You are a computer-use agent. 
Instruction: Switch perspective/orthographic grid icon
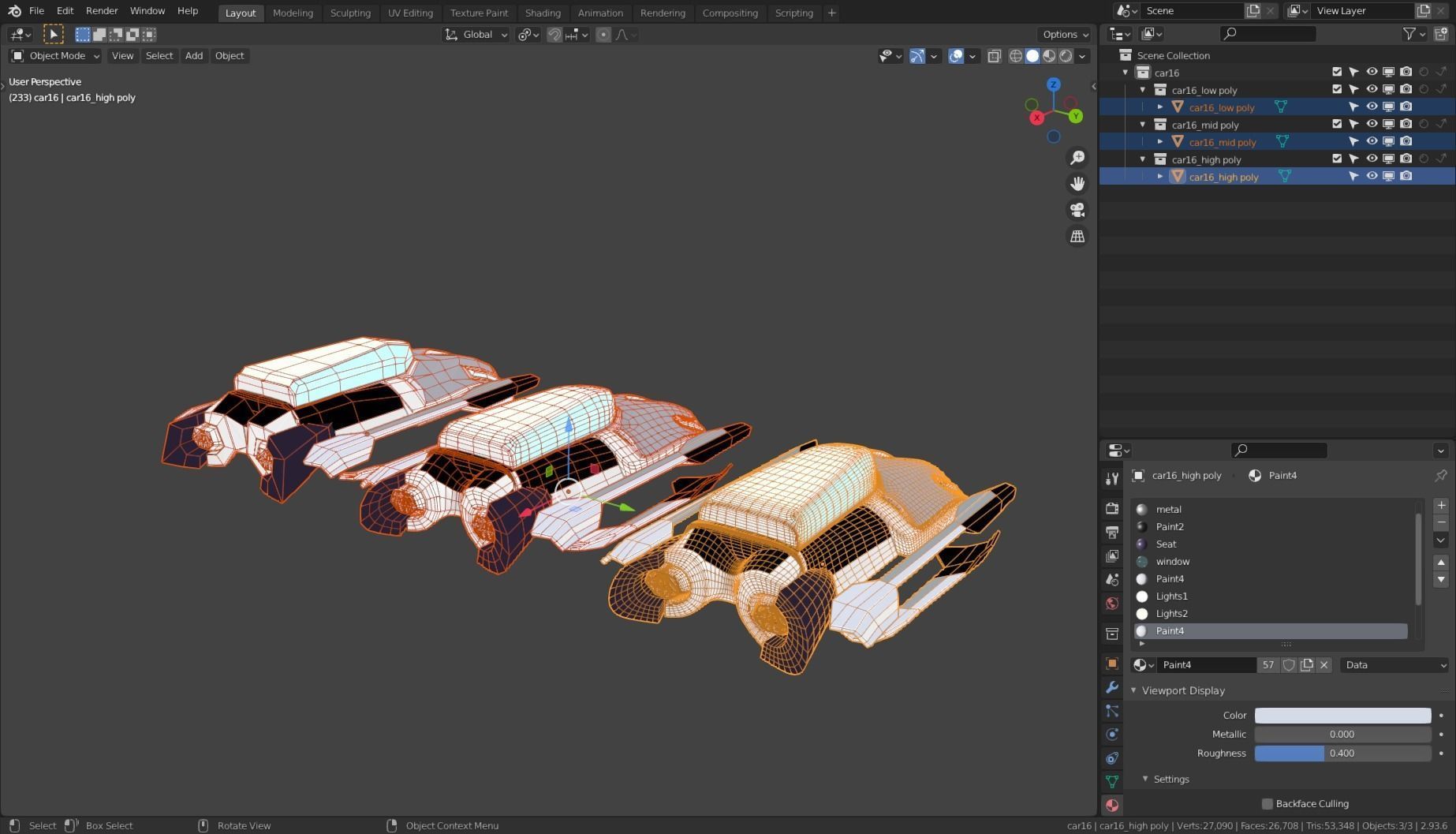pyautogui.click(x=1077, y=236)
